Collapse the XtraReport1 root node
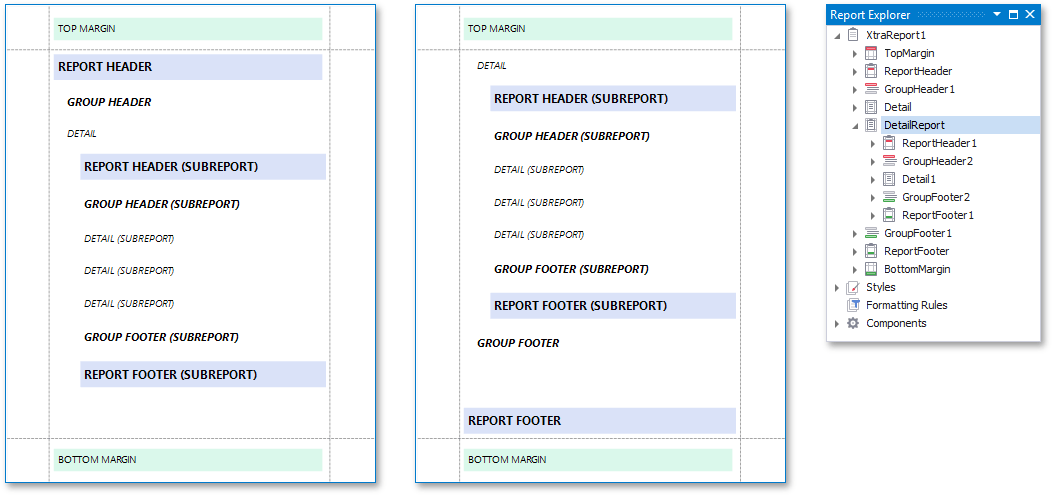Viewport: 1052px width, 495px height. [x=837, y=35]
